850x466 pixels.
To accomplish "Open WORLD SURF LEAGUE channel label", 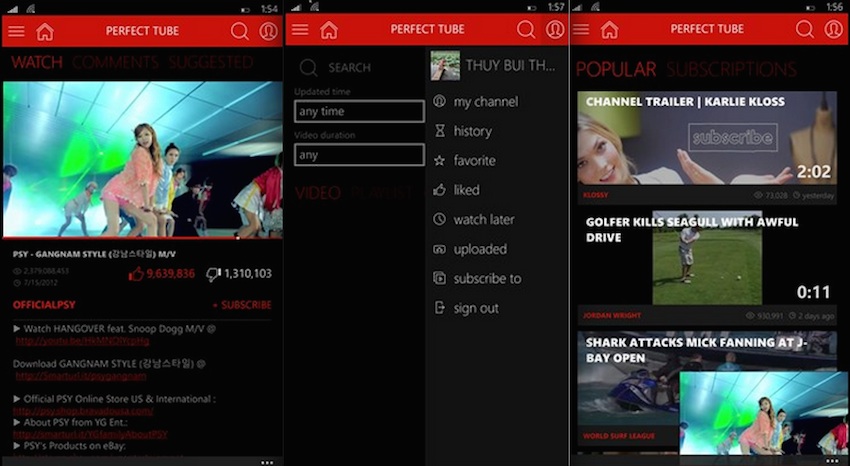I will pyautogui.click(x=619, y=436).
